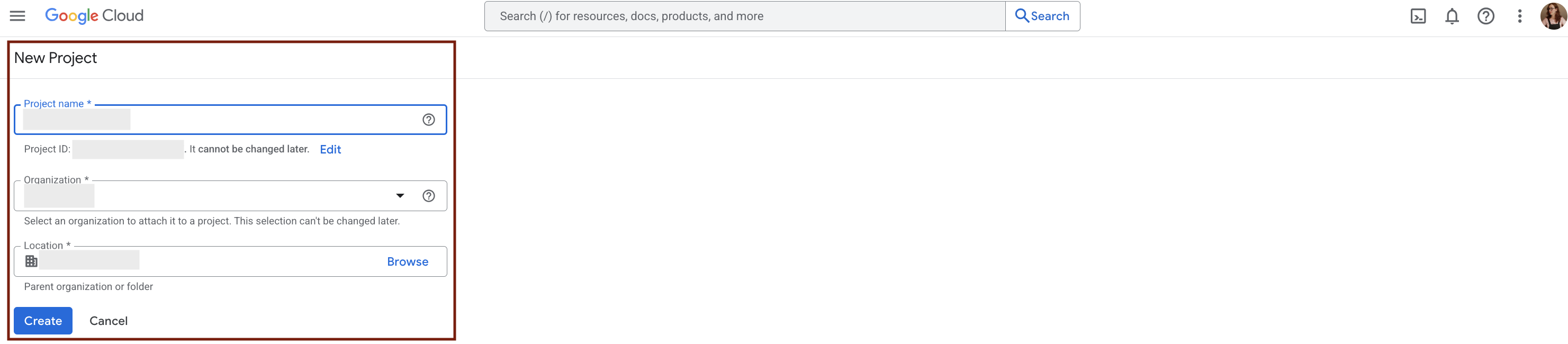Open your profile avatar menu
This screenshot has height=344, width=1568.
tap(1553, 16)
